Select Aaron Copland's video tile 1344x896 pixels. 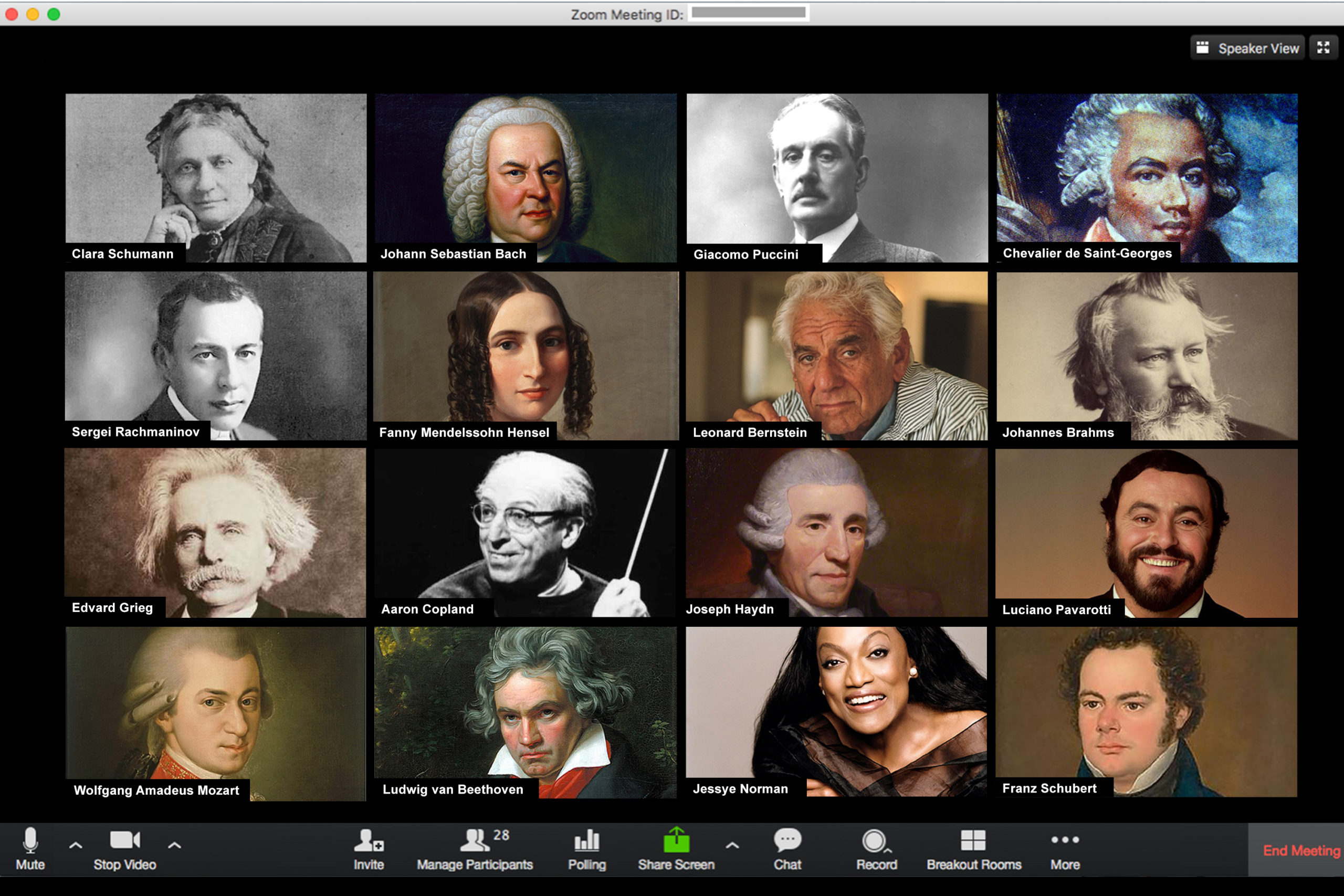pyautogui.click(x=525, y=533)
